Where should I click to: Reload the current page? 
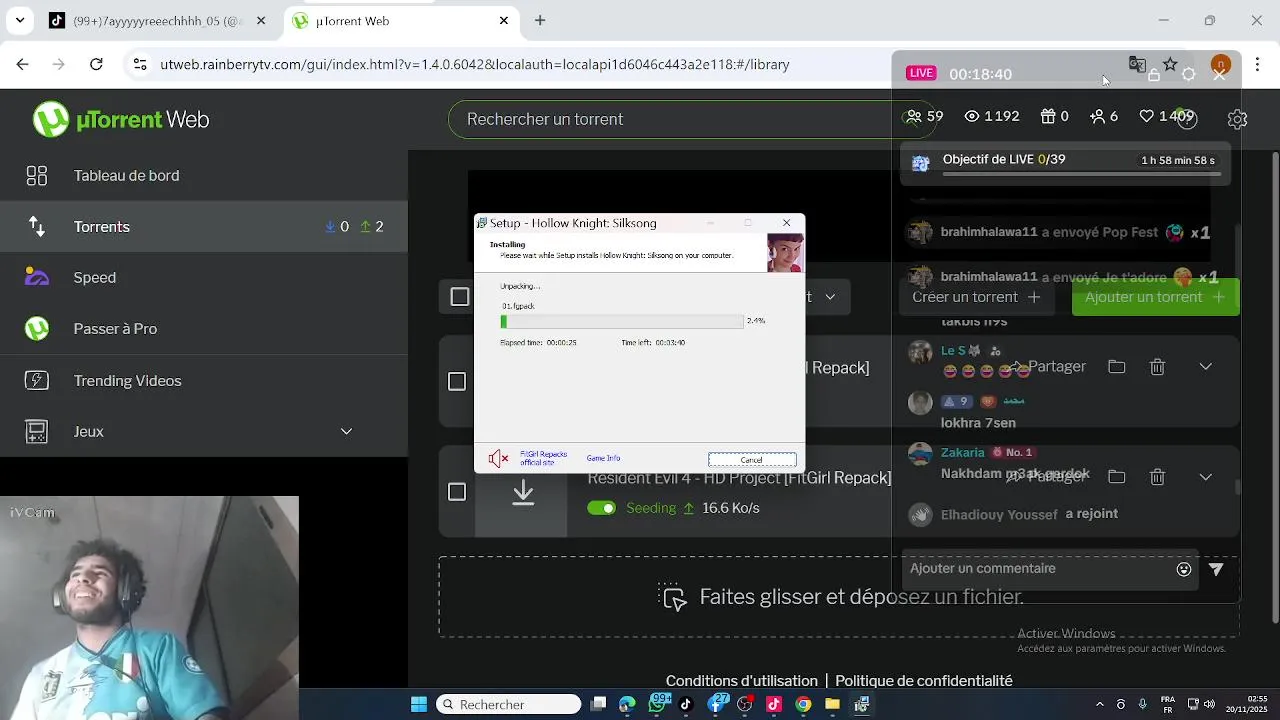click(96, 64)
